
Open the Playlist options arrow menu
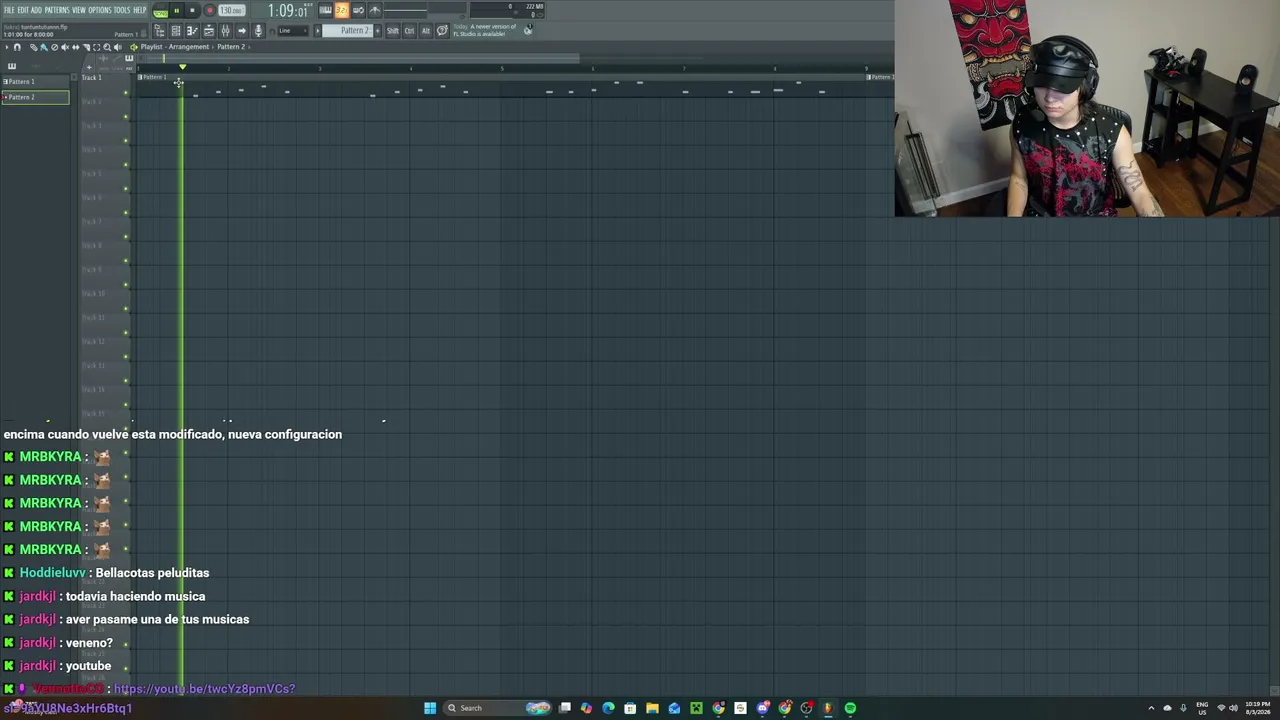pyautogui.click(x=7, y=47)
